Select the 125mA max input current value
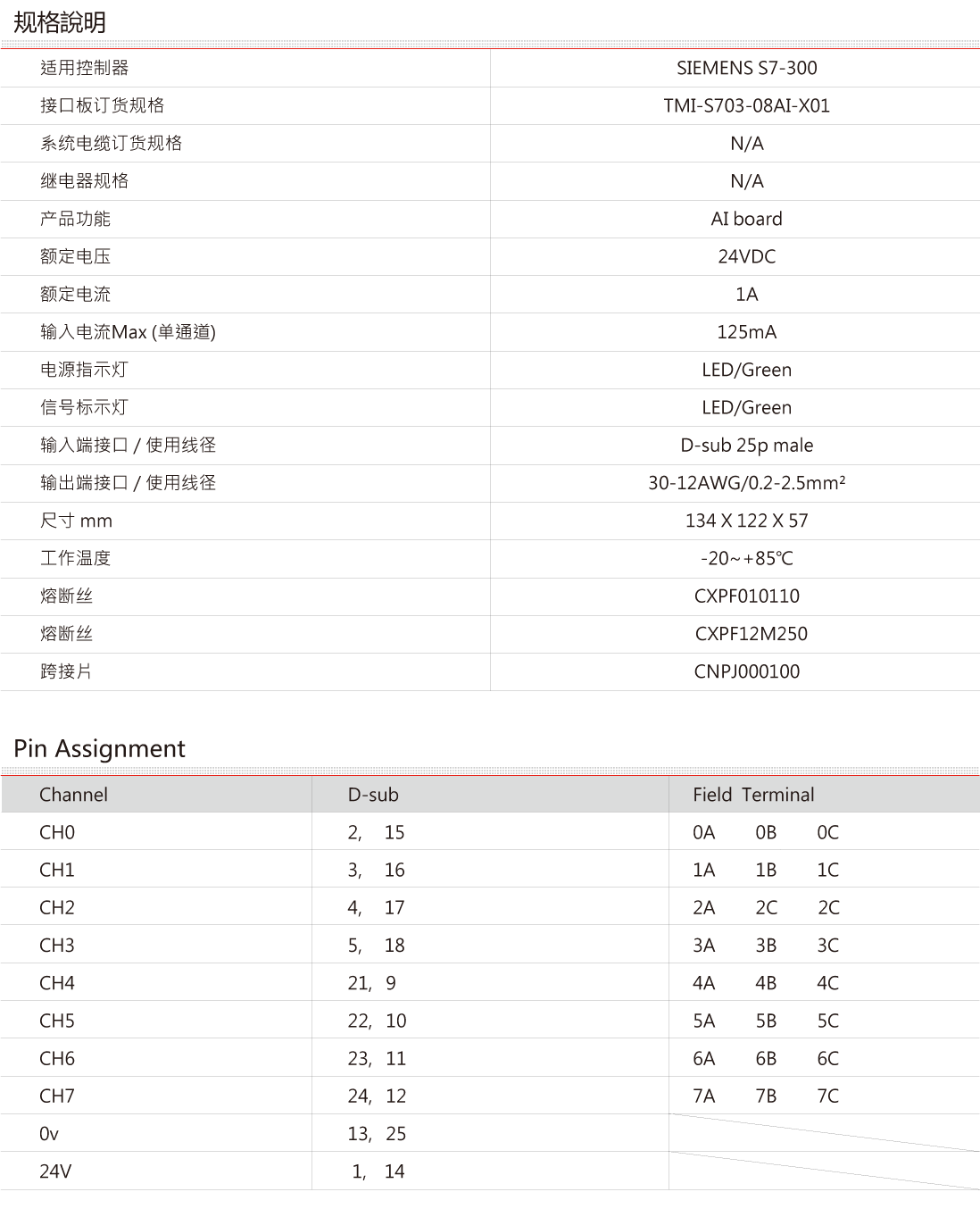 pyautogui.click(x=746, y=332)
